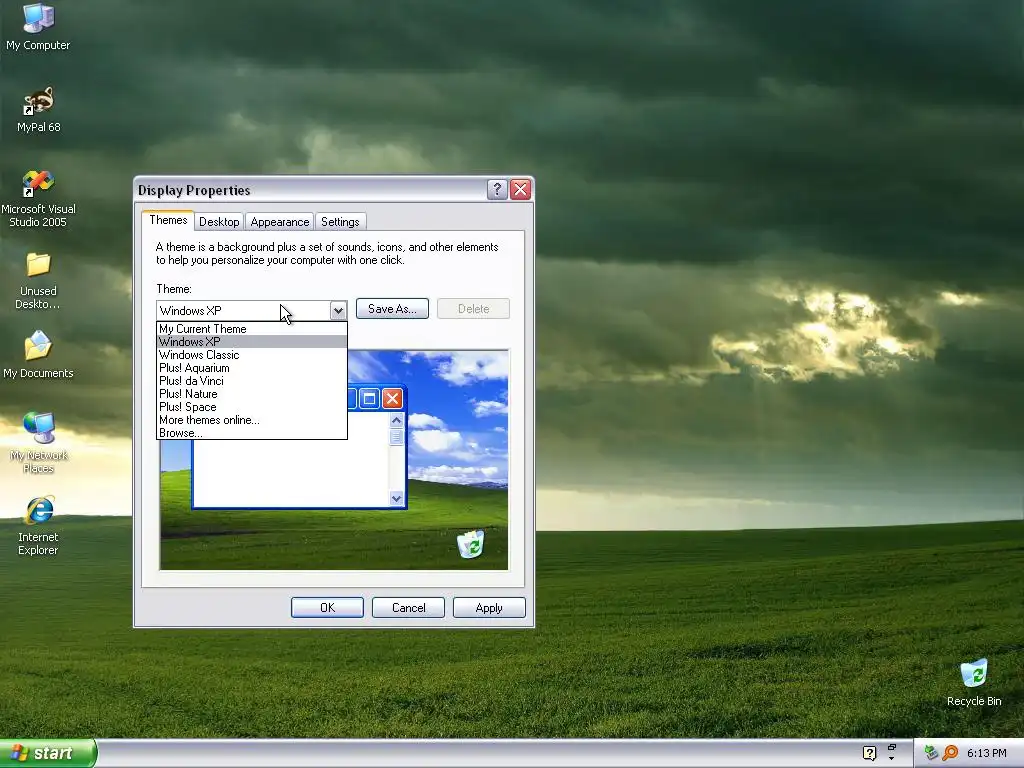Viewport: 1024px width, 768px height.
Task: Click the OK button
Action: click(x=327, y=607)
